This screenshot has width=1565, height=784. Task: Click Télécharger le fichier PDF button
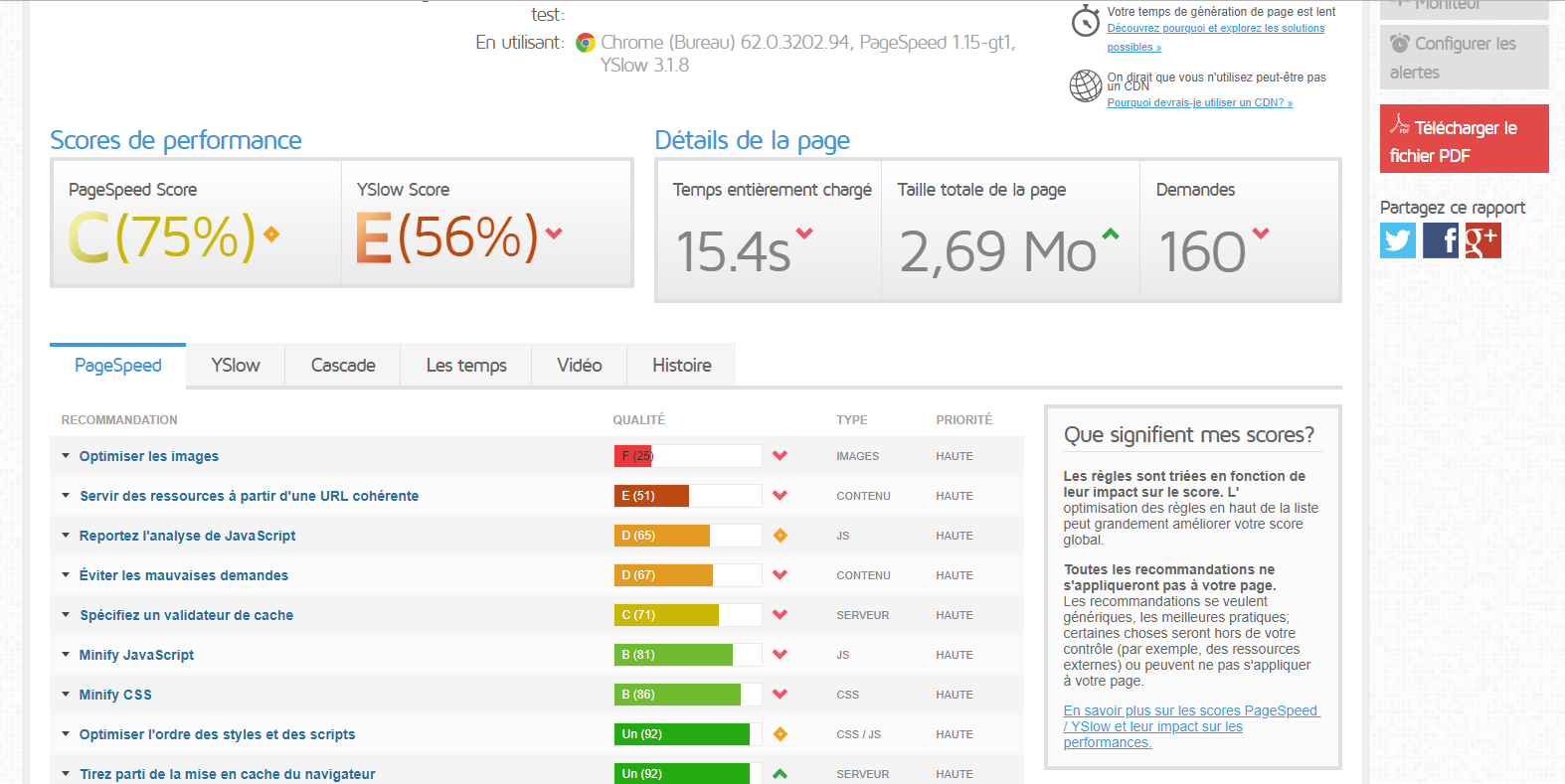tap(1465, 139)
